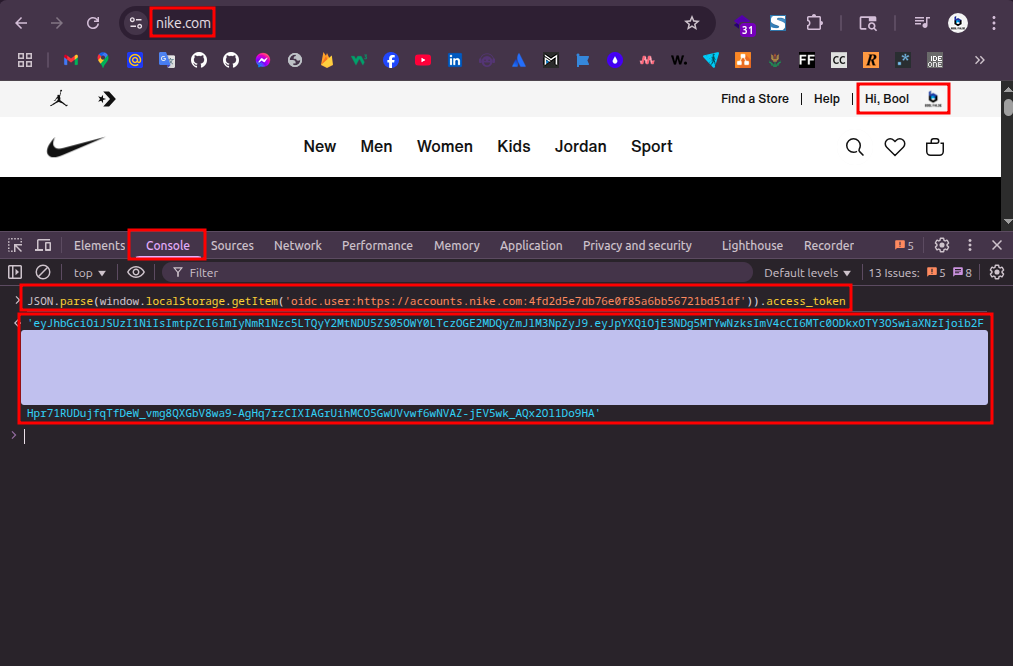Screen dimensions: 1013x666
Task: Open Console settings gear
Action: (997, 273)
